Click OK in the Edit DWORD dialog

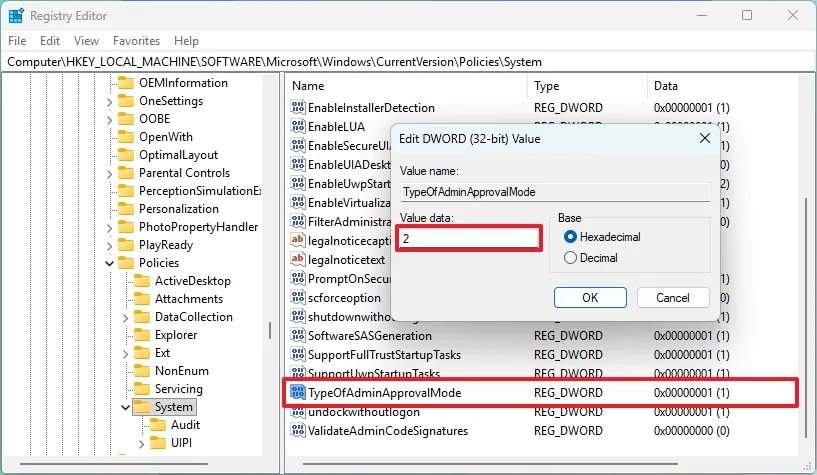(590, 297)
